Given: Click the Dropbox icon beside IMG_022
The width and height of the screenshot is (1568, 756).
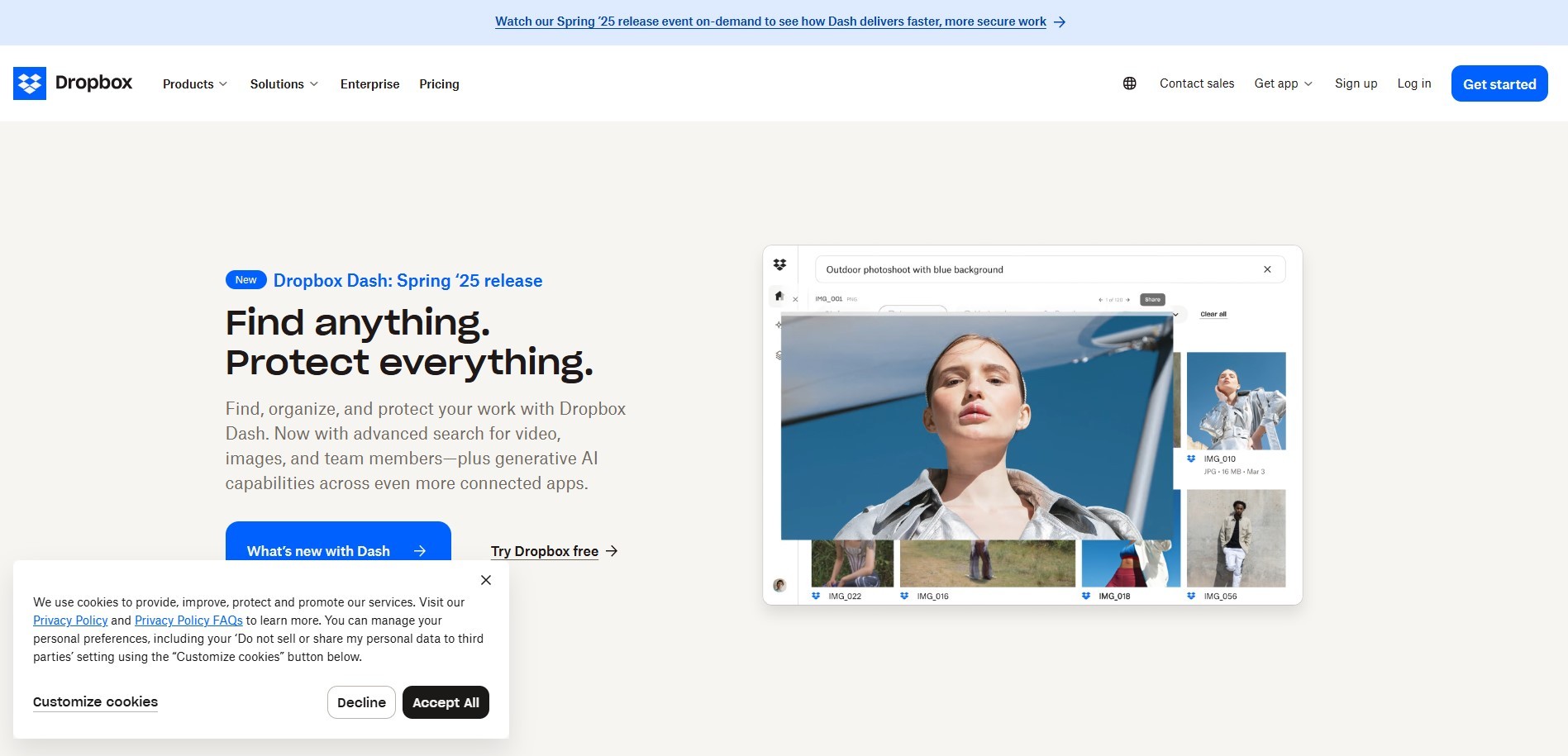Looking at the screenshot, I should 816,596.
